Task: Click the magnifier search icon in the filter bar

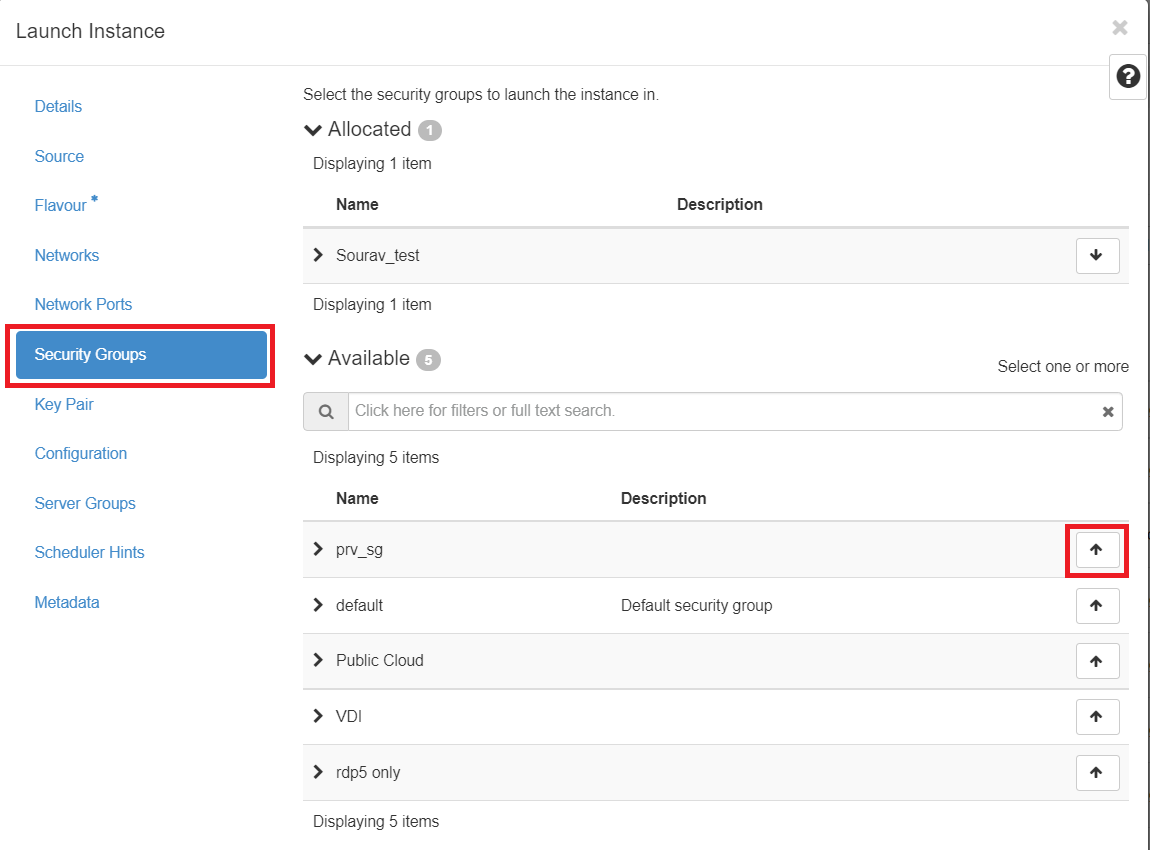Action: [x=326, y=411]
